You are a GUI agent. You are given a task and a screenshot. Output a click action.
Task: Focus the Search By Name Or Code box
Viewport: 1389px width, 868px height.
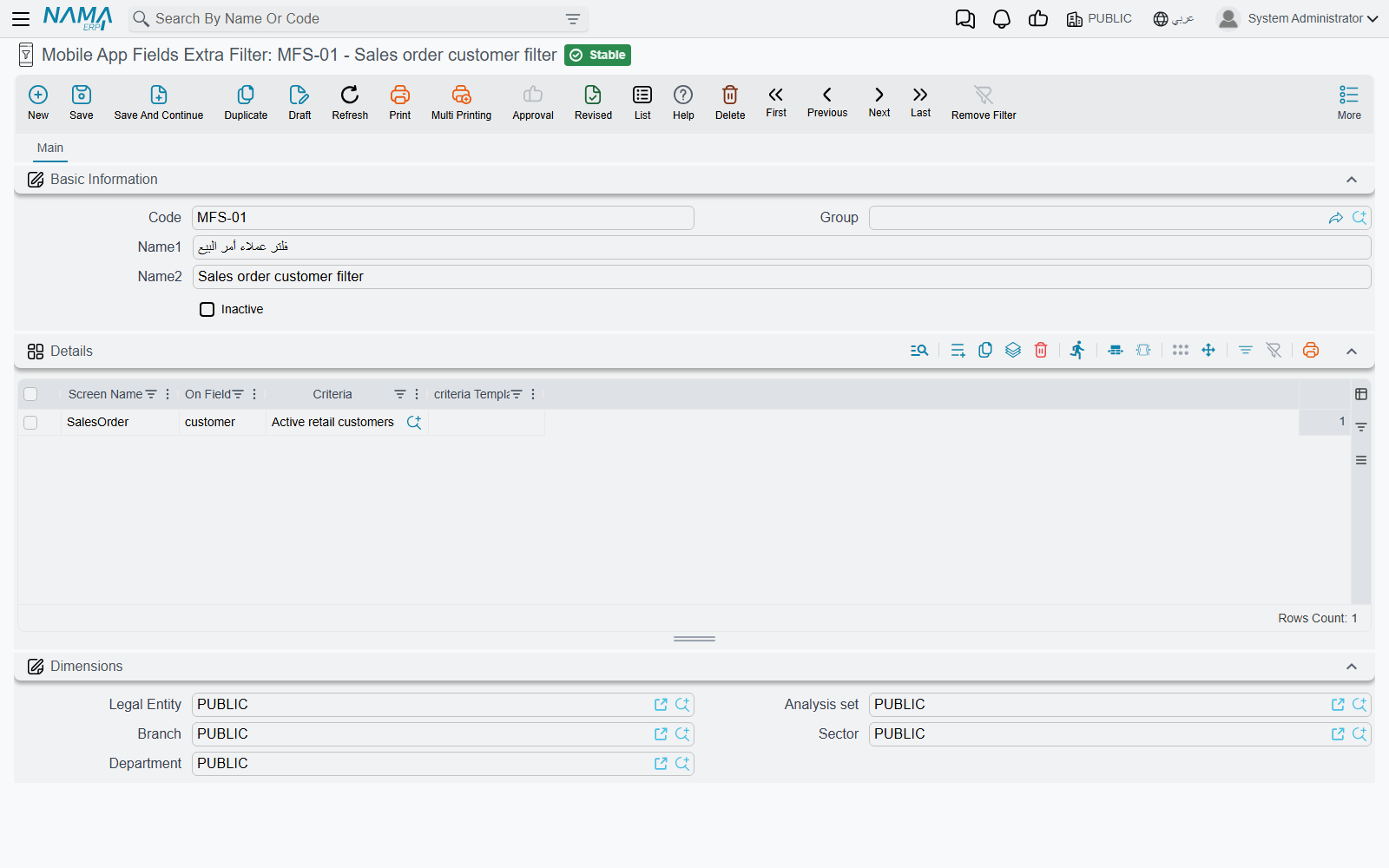click(x=358, y=19)
